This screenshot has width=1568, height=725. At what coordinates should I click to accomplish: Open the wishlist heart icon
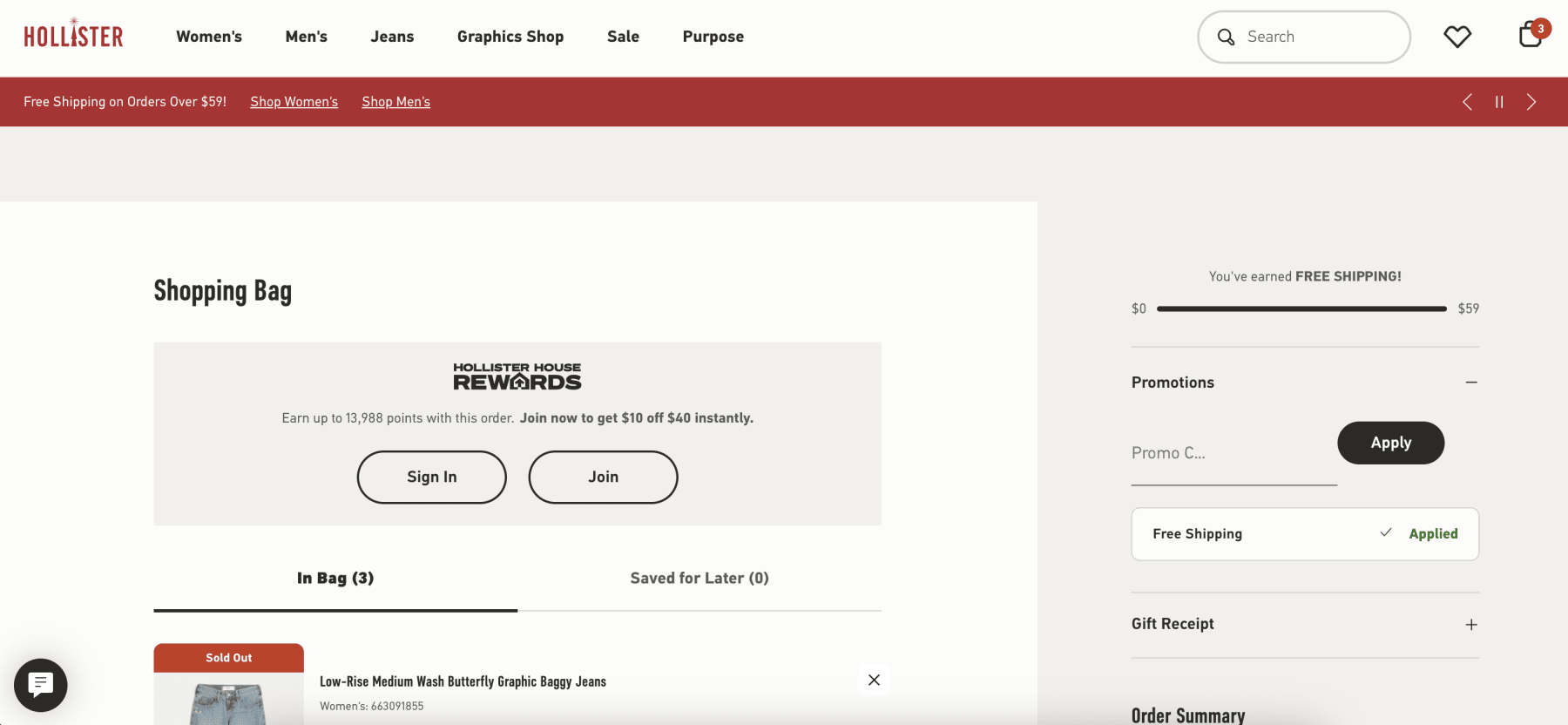(x=1456, y=37)
